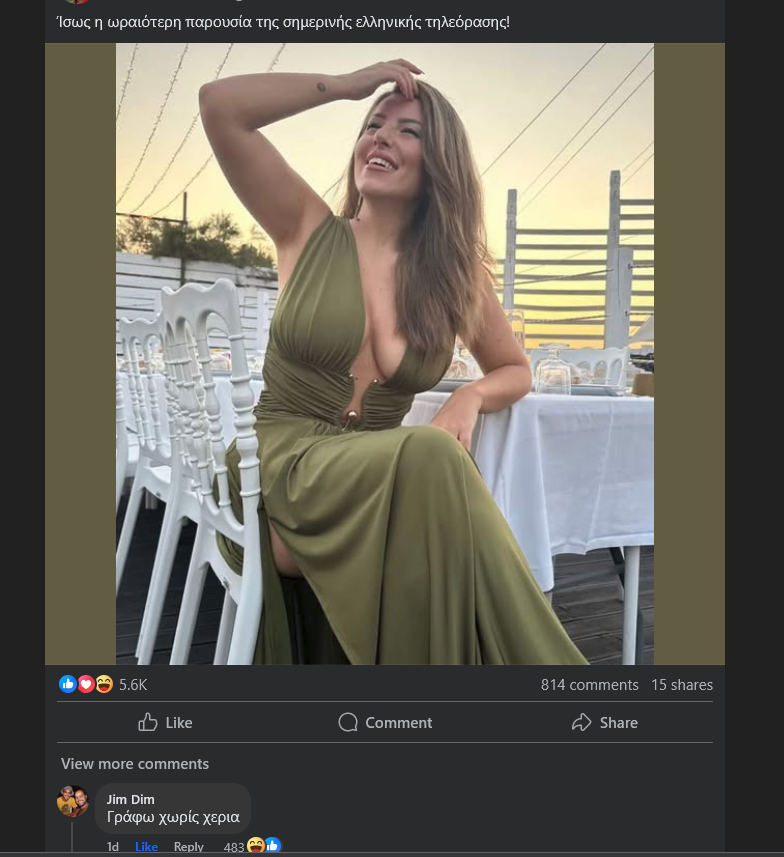Click the haha emoji in post reactions
This screenshot has width=784, height=857.
coord(104,684)
